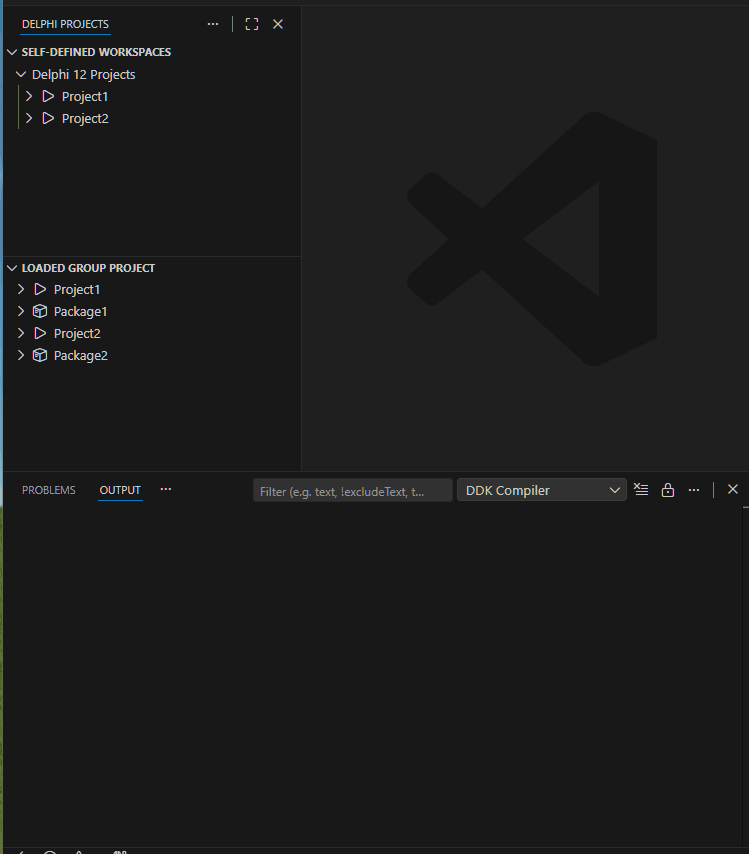This screenshot has width=749, height=854.
Task: Select Package1 text in loaded group
Action: pos(81,312)
